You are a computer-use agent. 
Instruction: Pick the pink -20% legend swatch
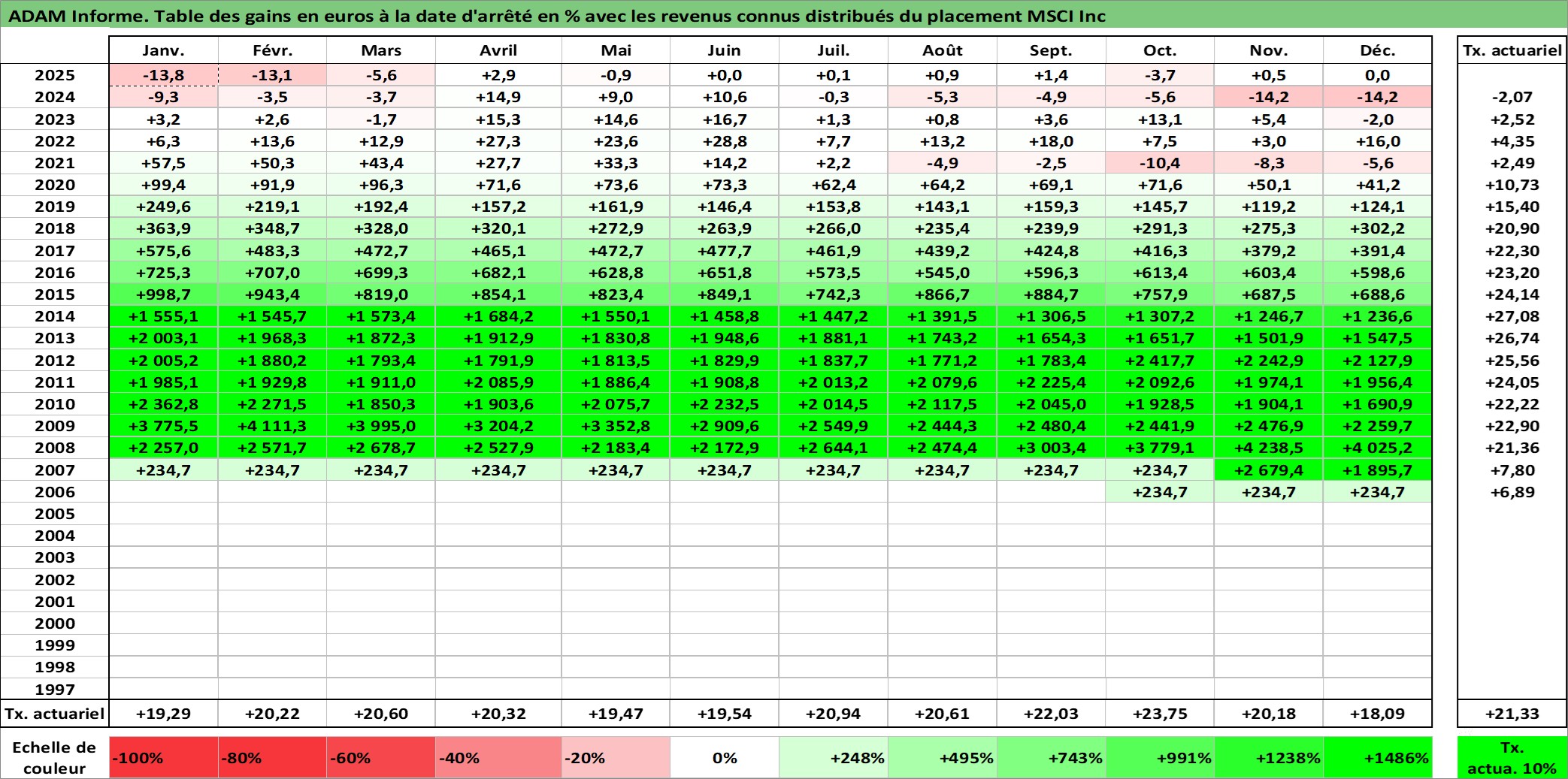click(x=616, y=757)
